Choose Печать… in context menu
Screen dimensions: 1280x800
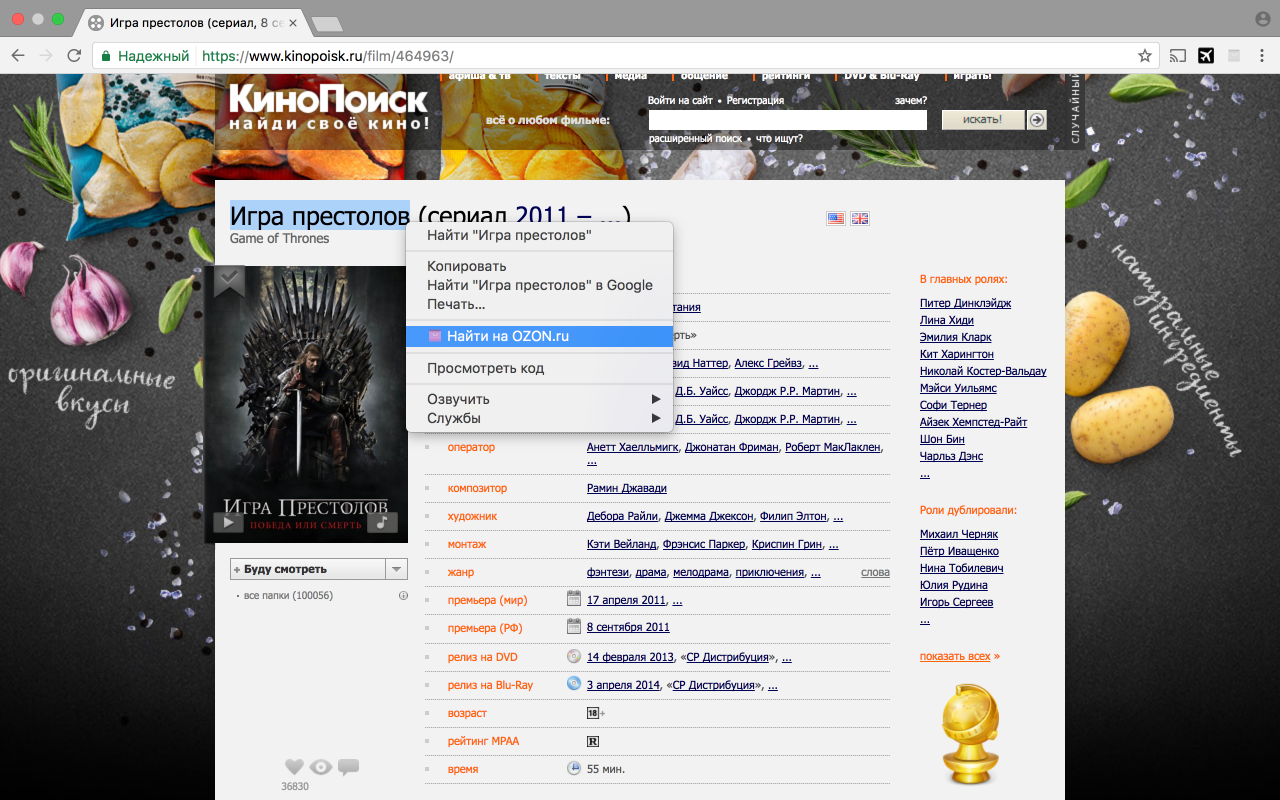tap(539, 304)
